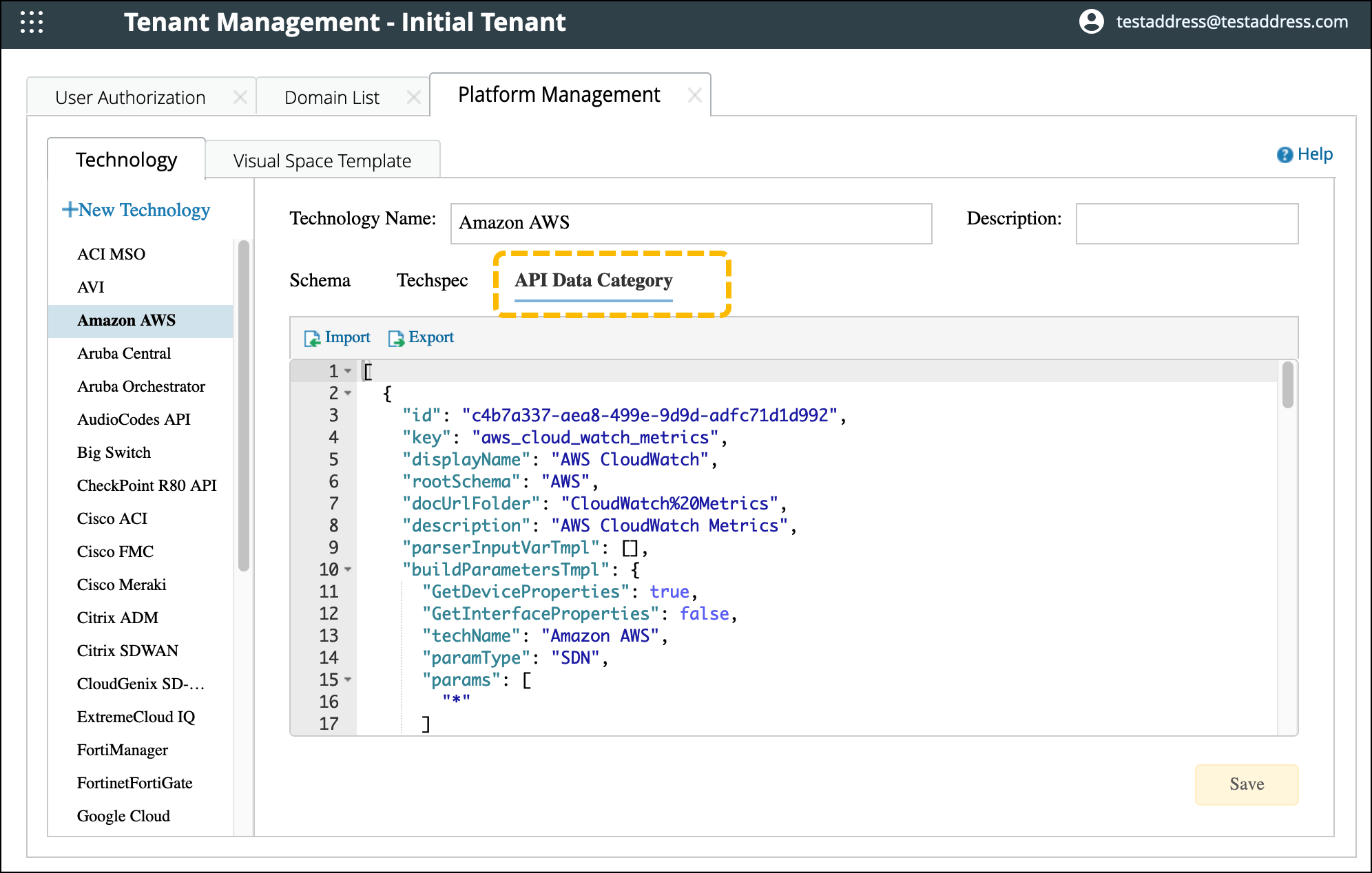
Task: Open the Techspec sub-tab
Action: (x=432, y=281)
